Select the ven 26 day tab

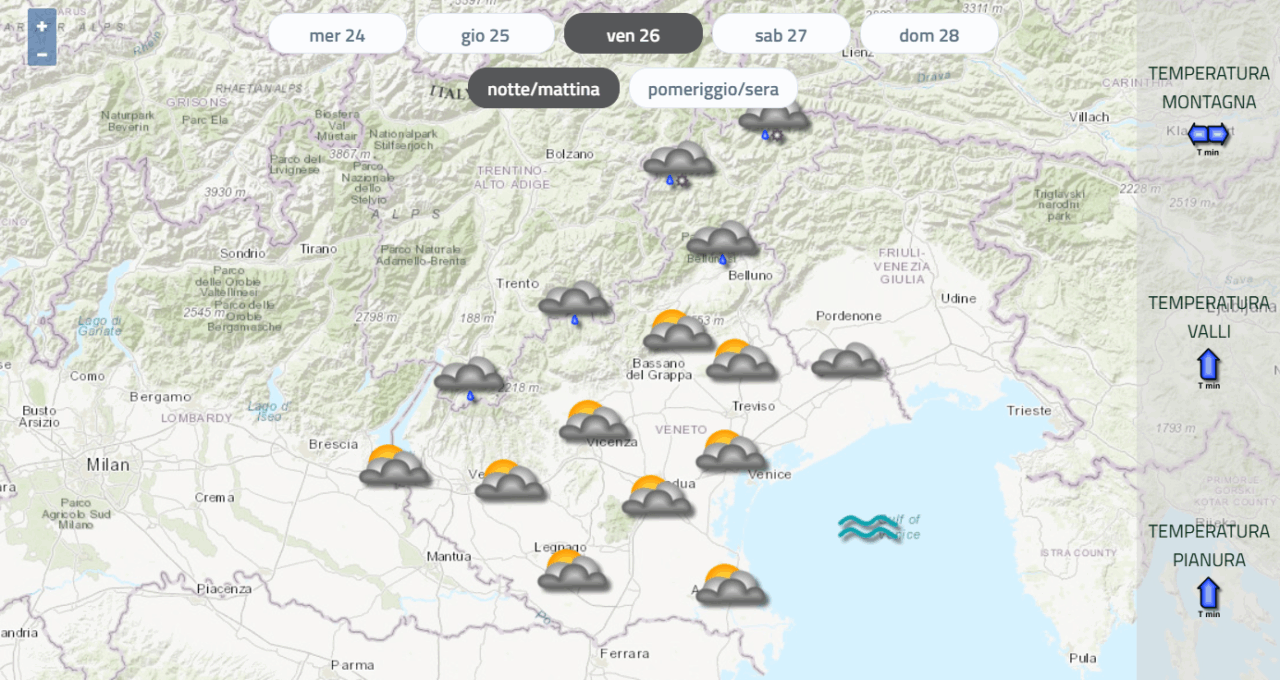click(633, 35)
